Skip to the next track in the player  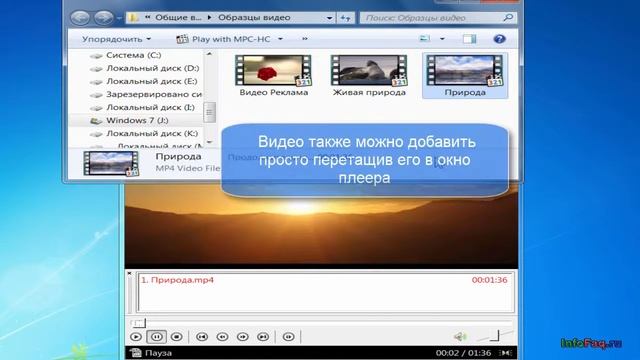pyautogui.click(x=263, y=337)
